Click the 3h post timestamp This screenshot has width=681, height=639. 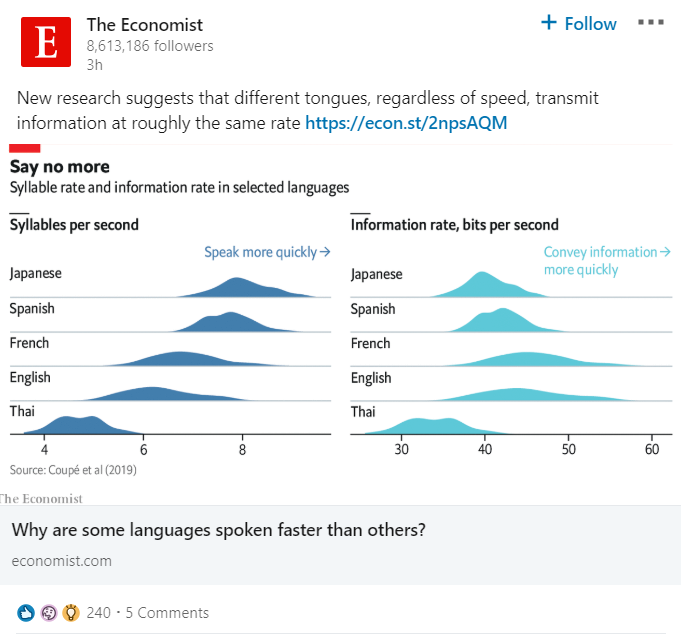95,64
